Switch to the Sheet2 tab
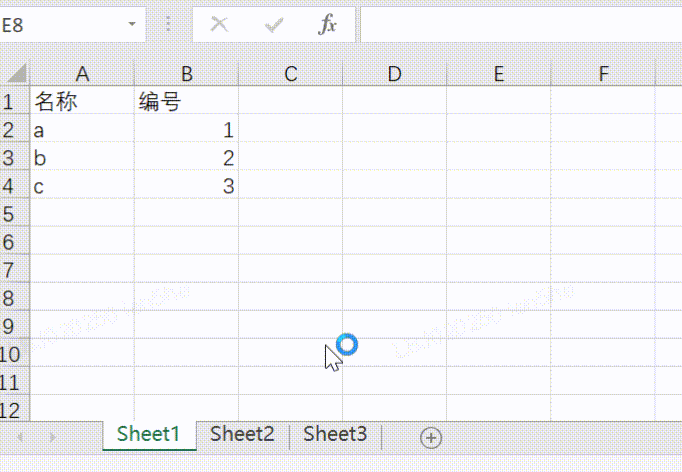The width and height of the screenshot is (682, 472). pyautogui.click(x=242, y=434)
